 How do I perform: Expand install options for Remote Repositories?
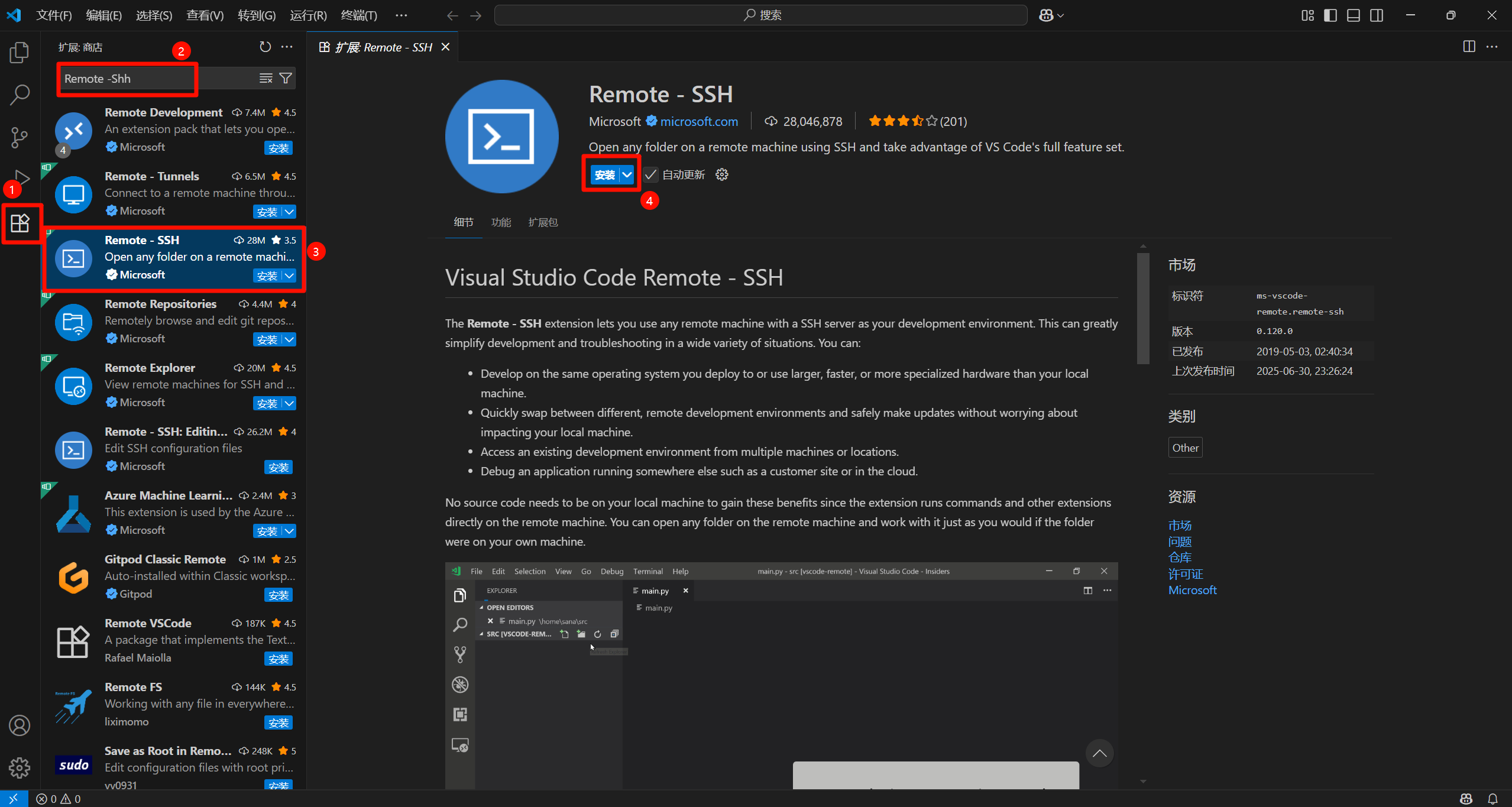289,339
